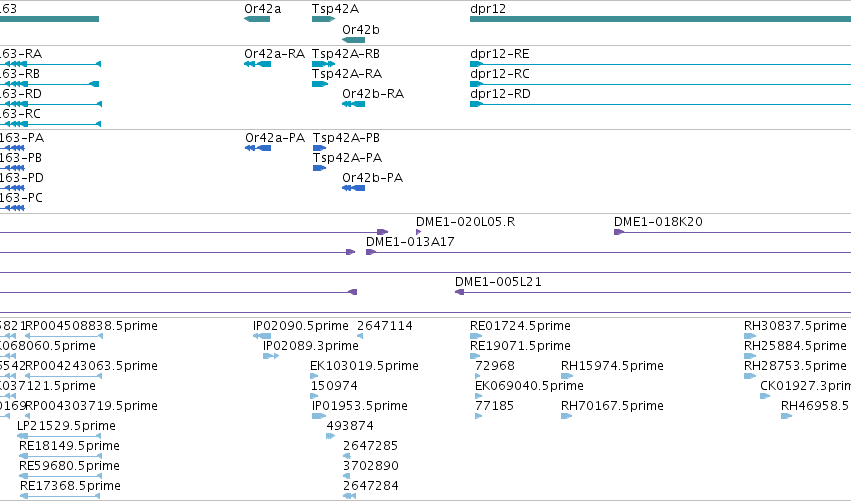Click the RH28753.5prime EST glyph
Image resolution: width=851 pixels, height=501 pixels.
pos(750,376)
